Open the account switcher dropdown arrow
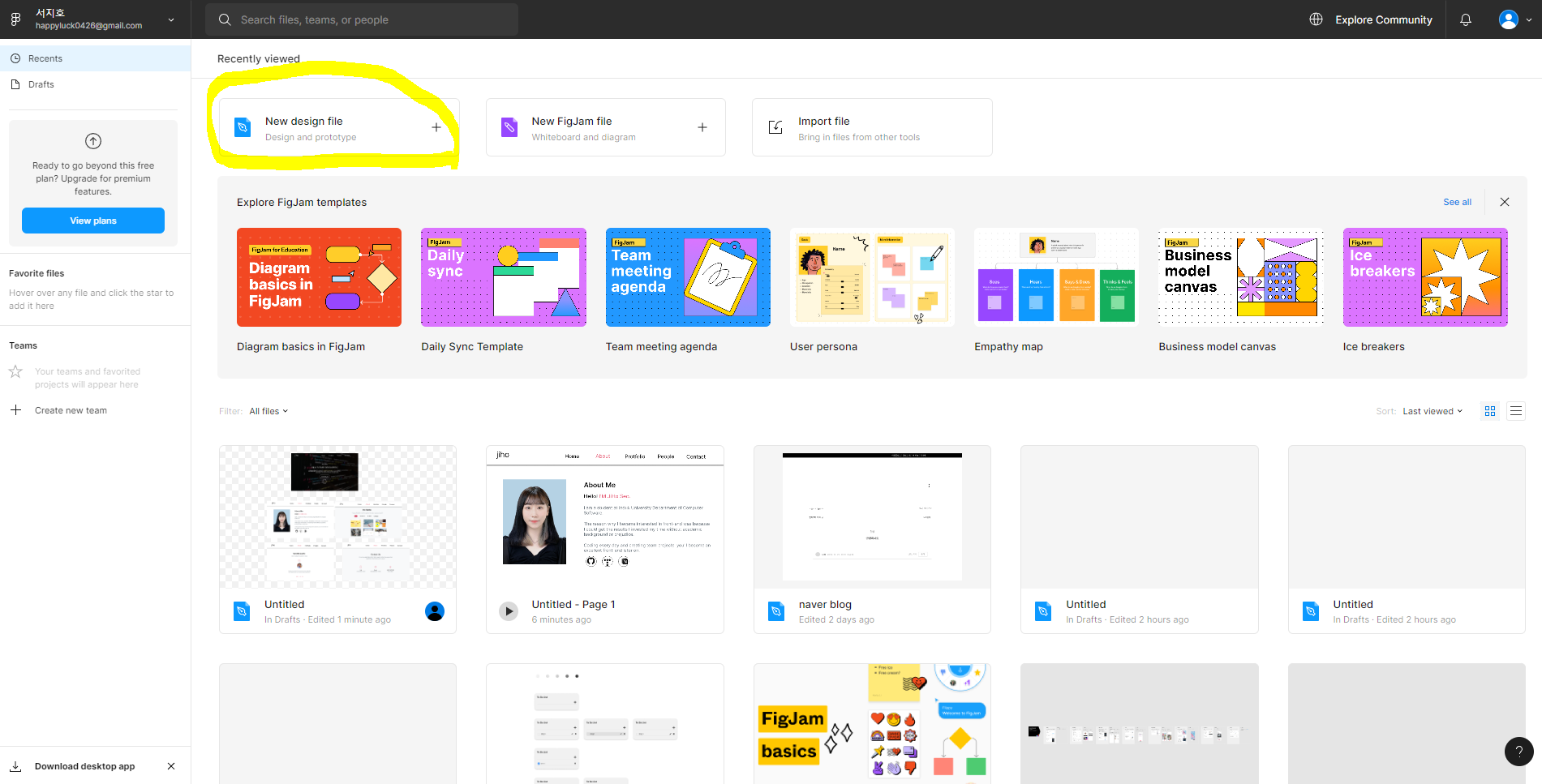Screen dimensions: 1542x784 (171, 19)
